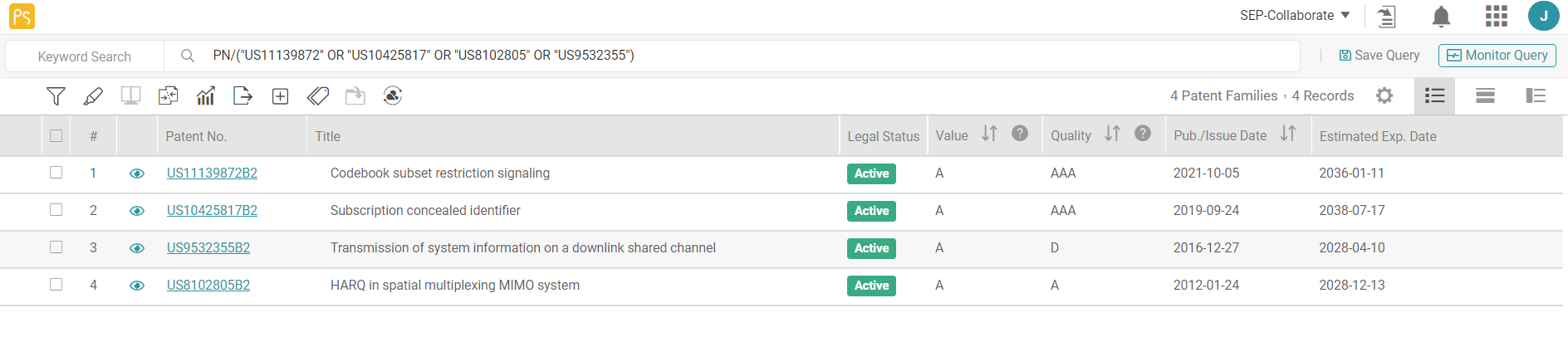Screen dimensions: 1568x347
Task: Open help for the Quality column
Action: click(x=1143, y=134)
